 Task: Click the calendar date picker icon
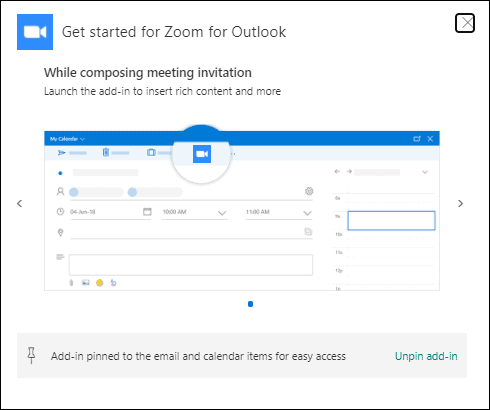coord(147,212)
